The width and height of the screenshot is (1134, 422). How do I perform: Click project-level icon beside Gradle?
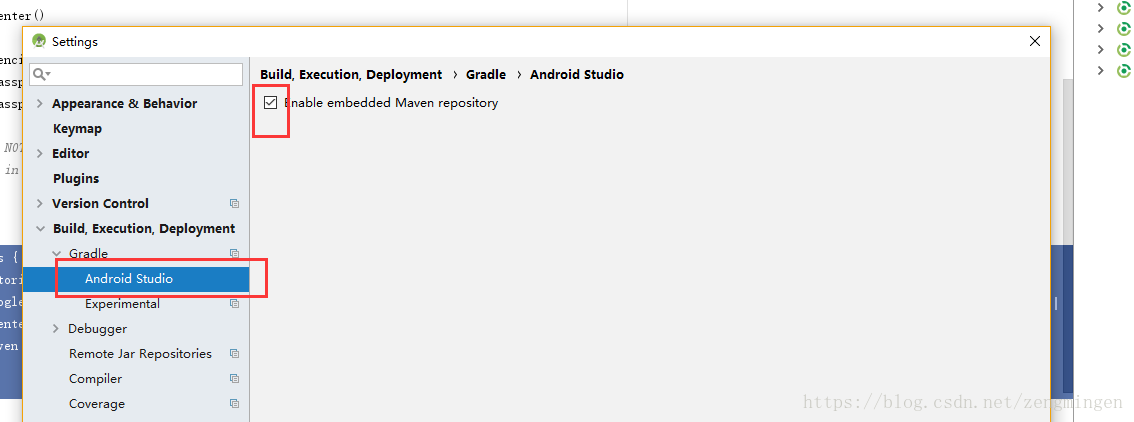click(x=234, y=254)
